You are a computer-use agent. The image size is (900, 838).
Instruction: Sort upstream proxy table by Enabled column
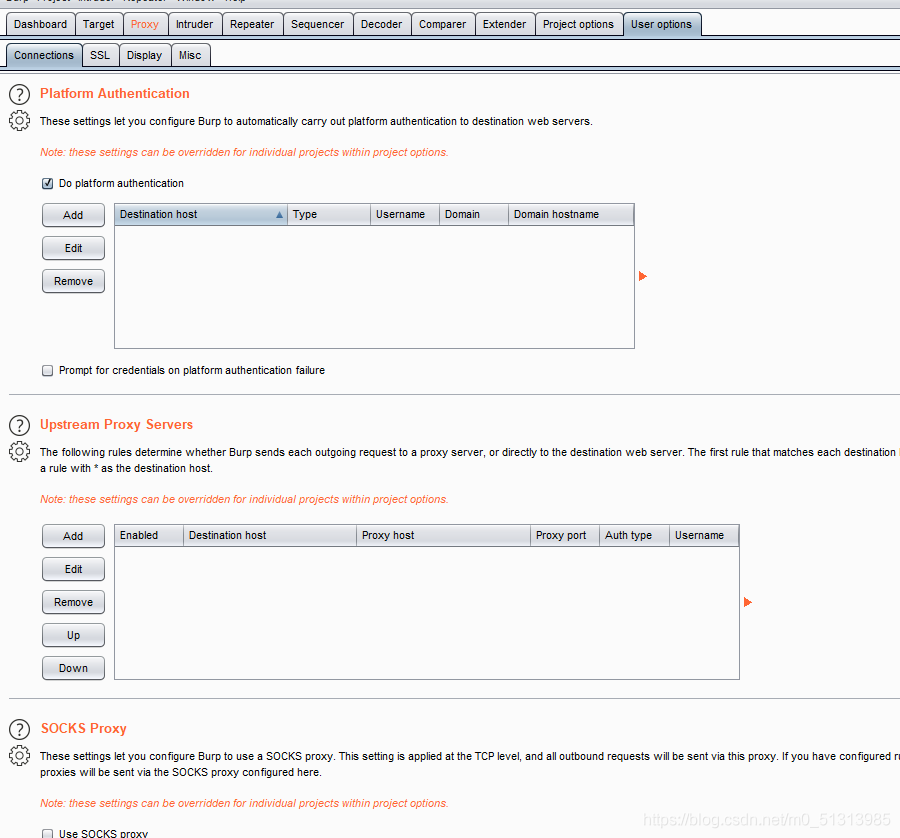149,536
